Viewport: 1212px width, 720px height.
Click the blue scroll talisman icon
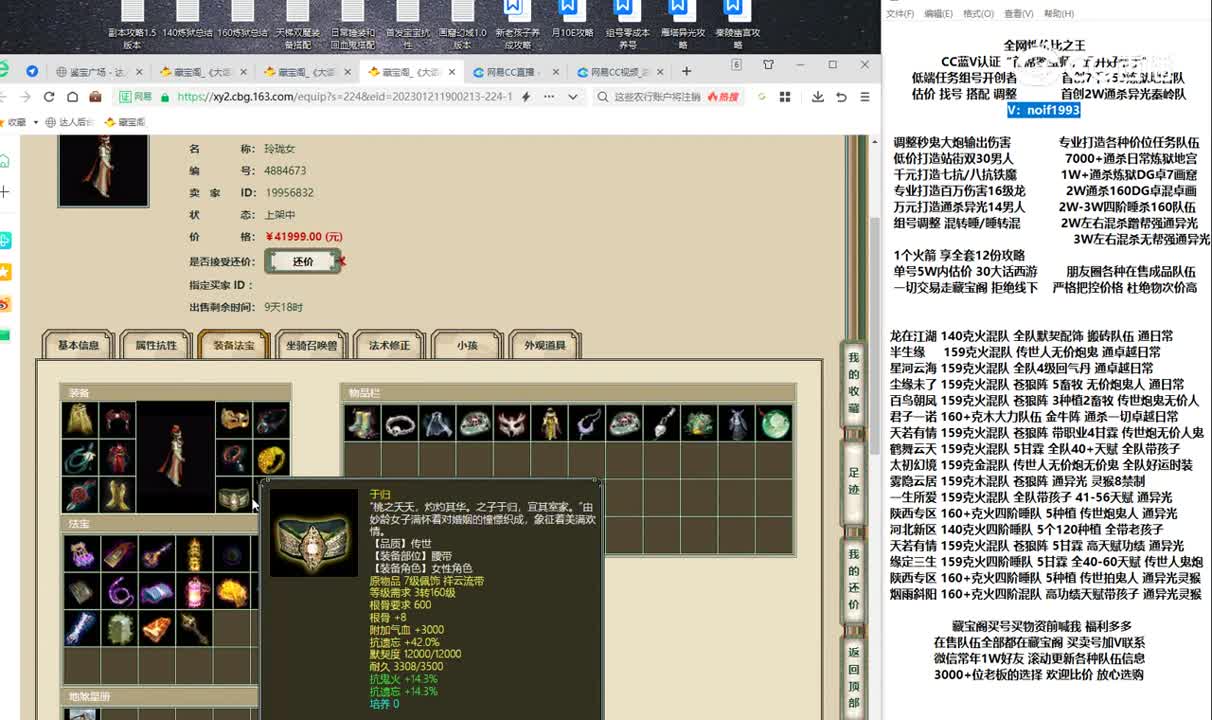[x=157, y=591]
